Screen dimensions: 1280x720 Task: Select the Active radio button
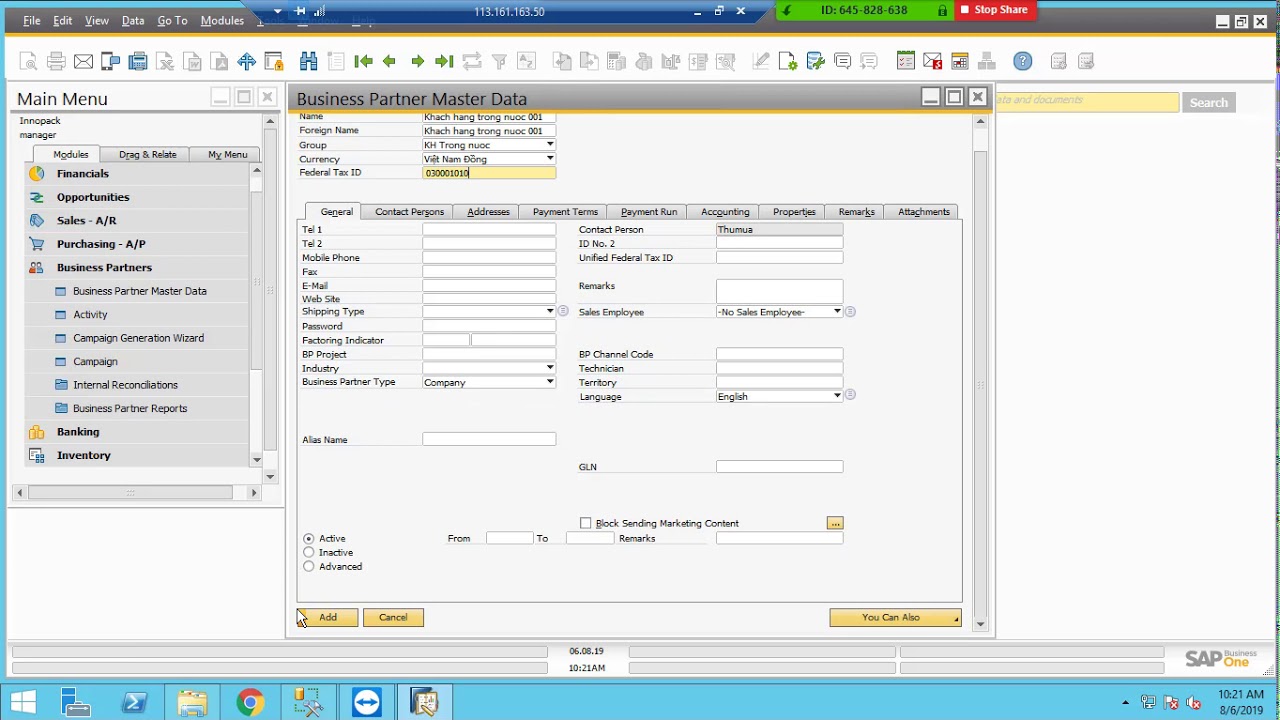308,539
